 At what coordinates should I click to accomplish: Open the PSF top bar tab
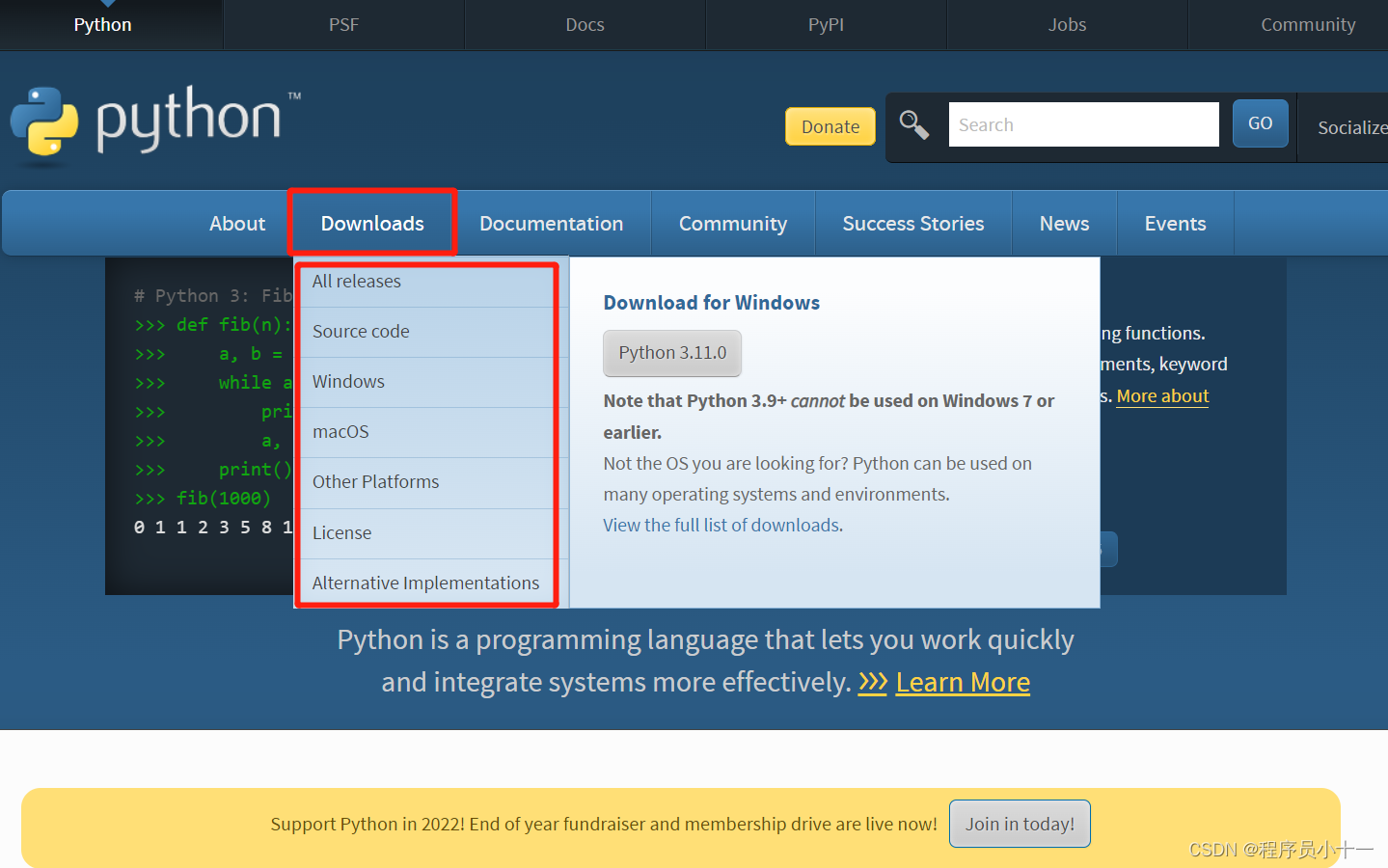[343, 25]
